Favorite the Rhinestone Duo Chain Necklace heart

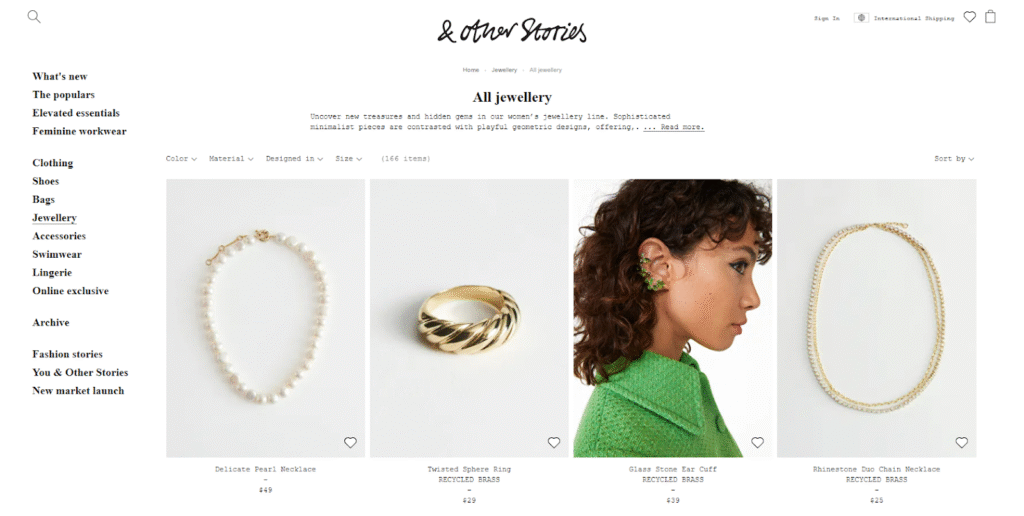pos(961,443)
